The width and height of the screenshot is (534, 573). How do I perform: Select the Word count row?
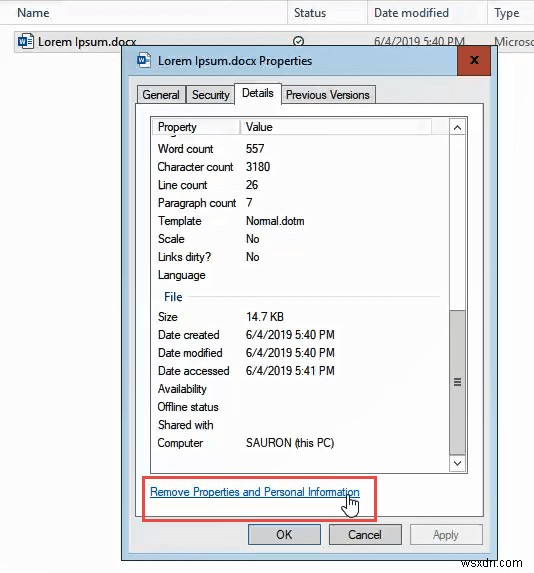pos(299,149)
